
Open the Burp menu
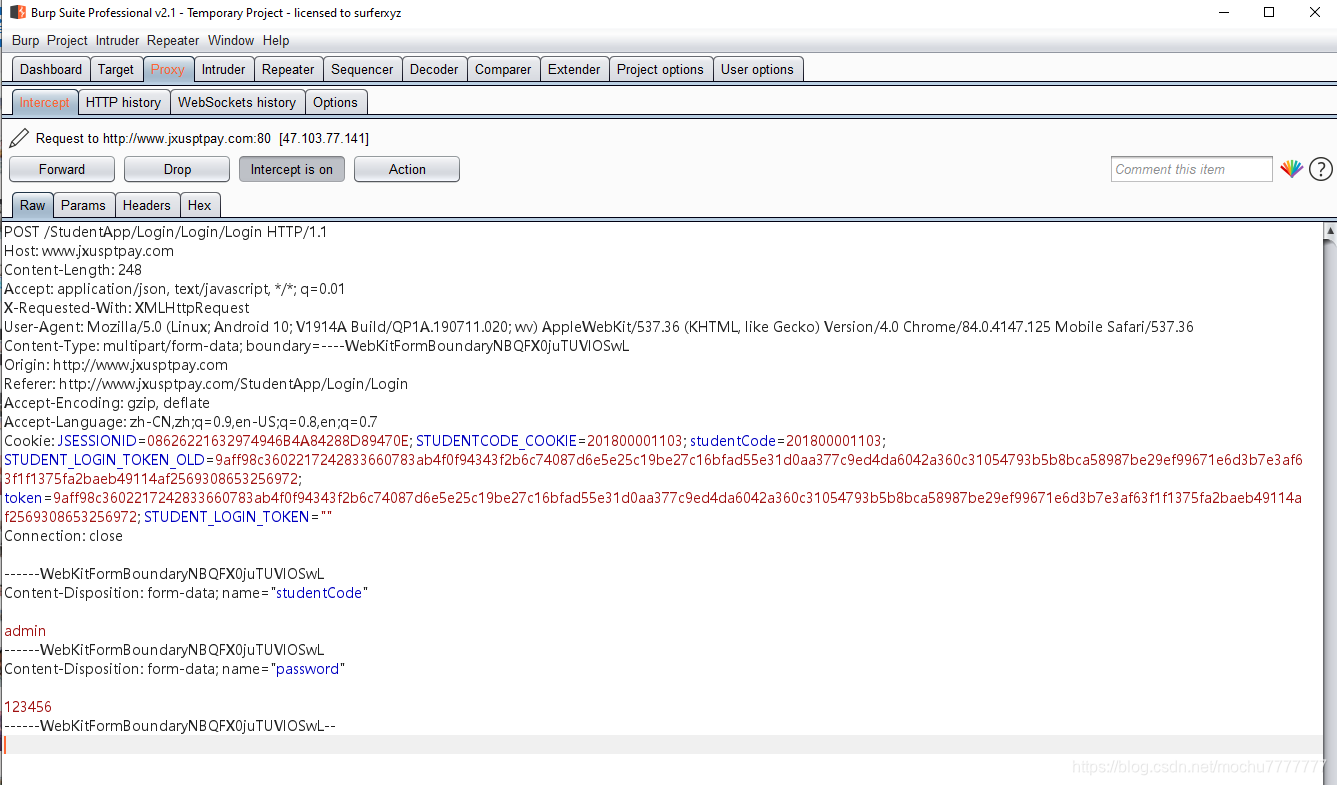[x=26, y=41]
